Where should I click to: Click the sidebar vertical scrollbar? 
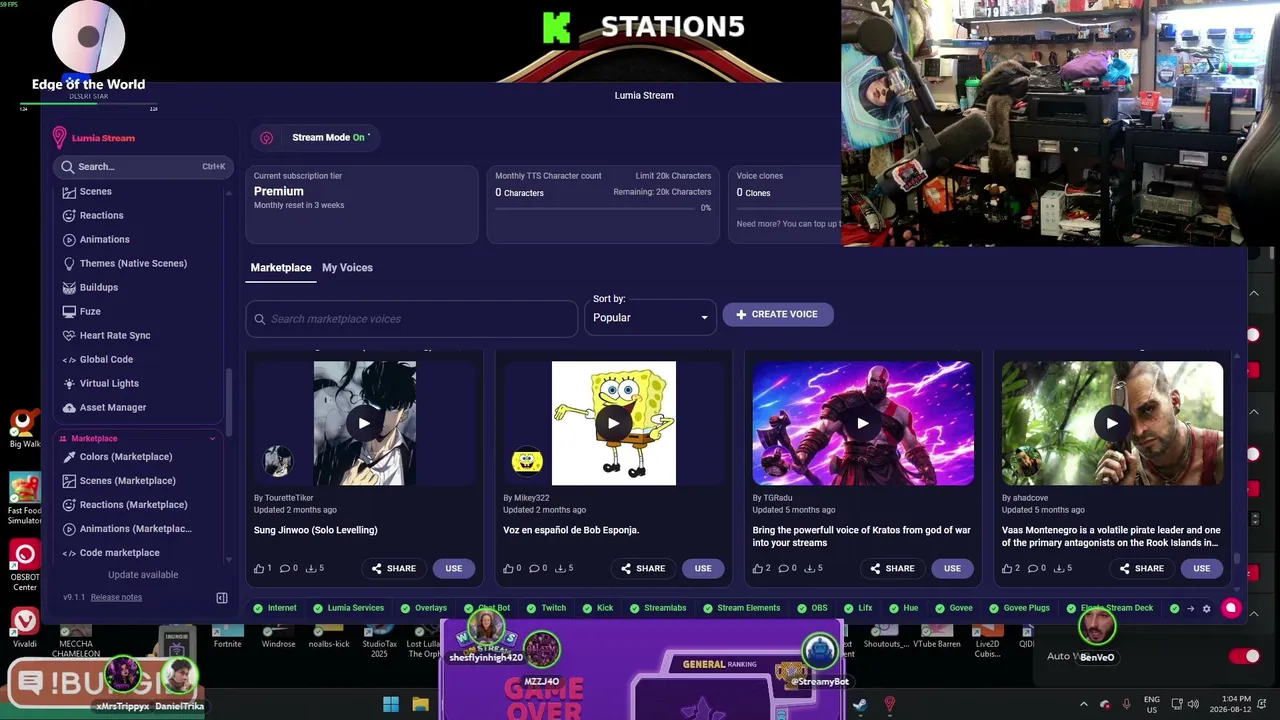click(229, 400)
